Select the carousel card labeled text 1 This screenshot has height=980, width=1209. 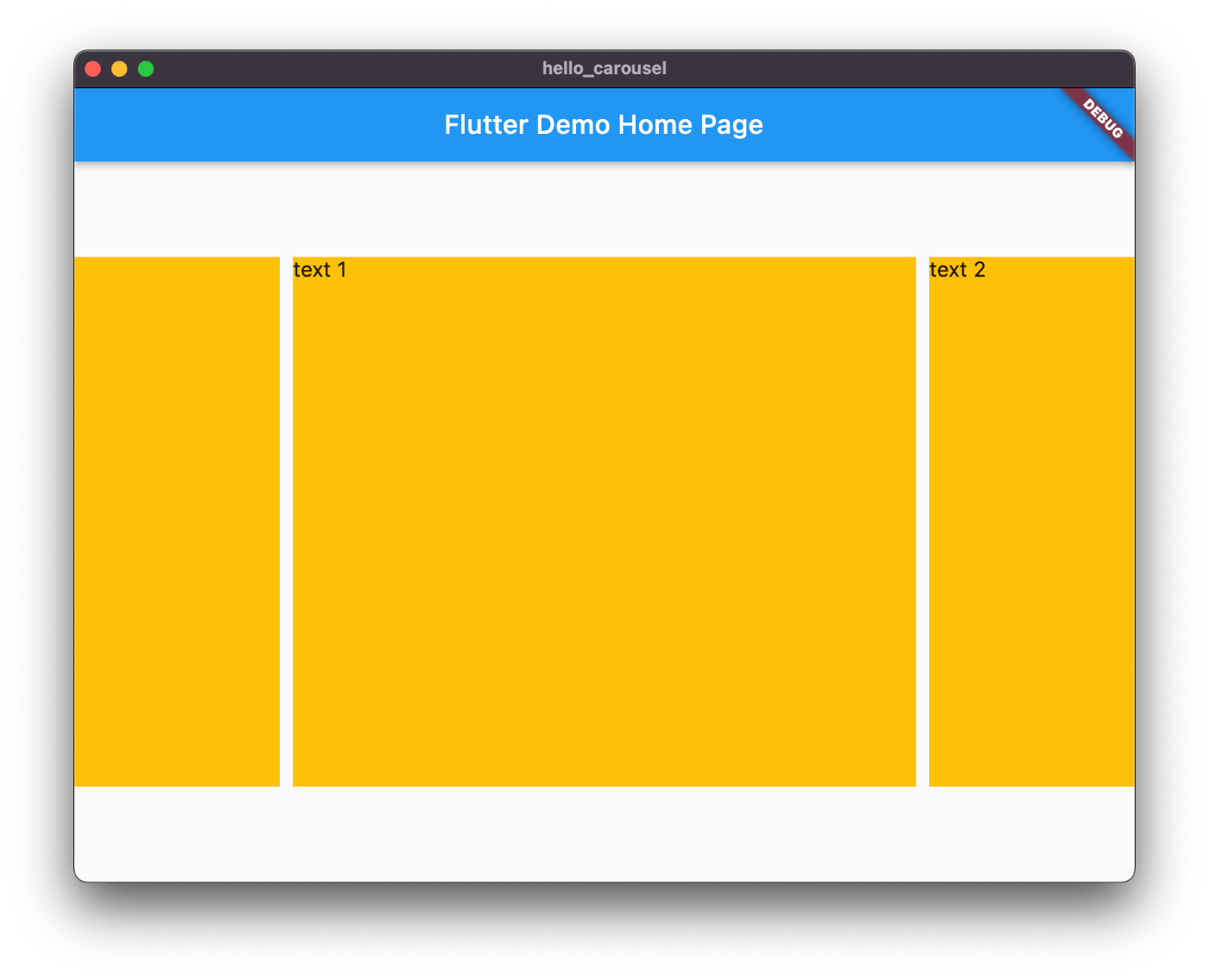[x=604, y=522]
